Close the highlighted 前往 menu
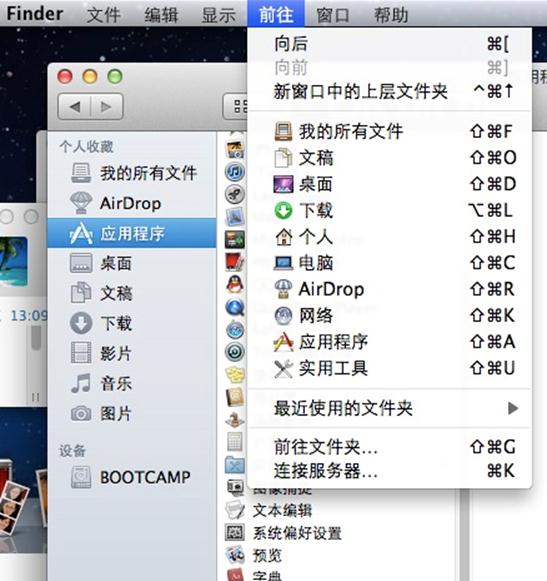Screen dimensions: 547x581 (x=276, y=14)
